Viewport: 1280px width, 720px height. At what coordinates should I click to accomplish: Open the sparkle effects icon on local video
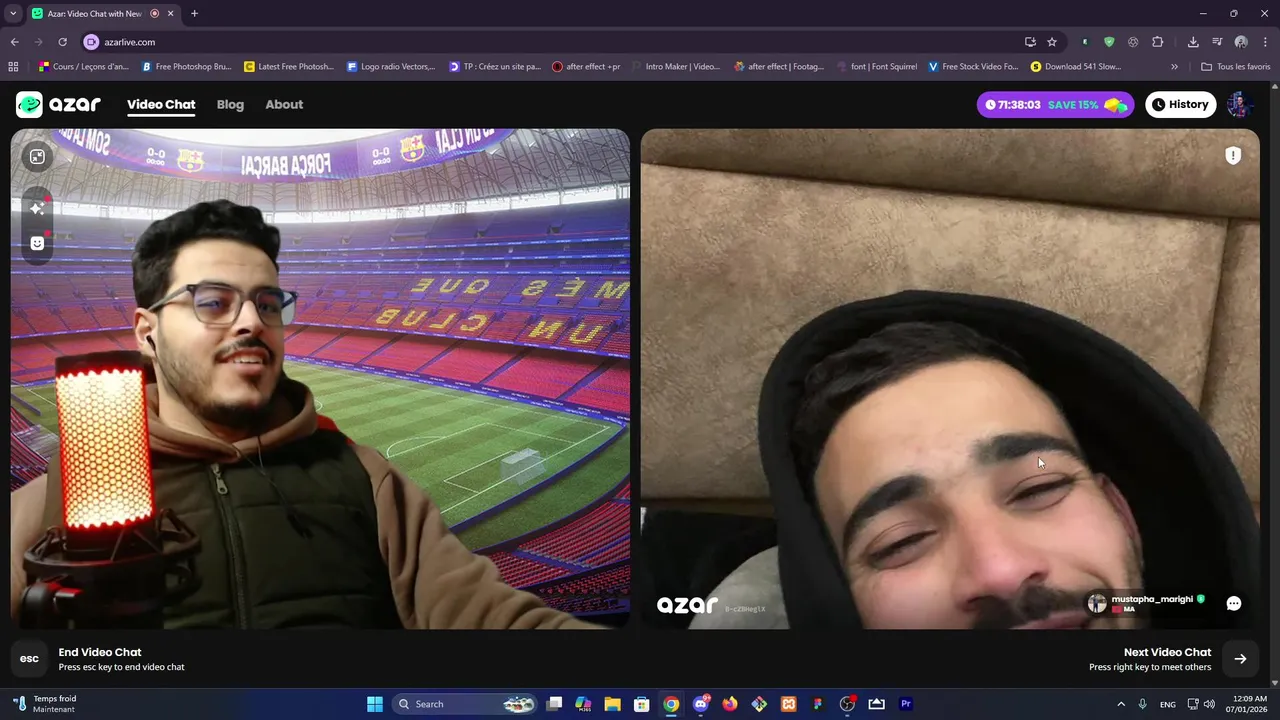[37, 208]
